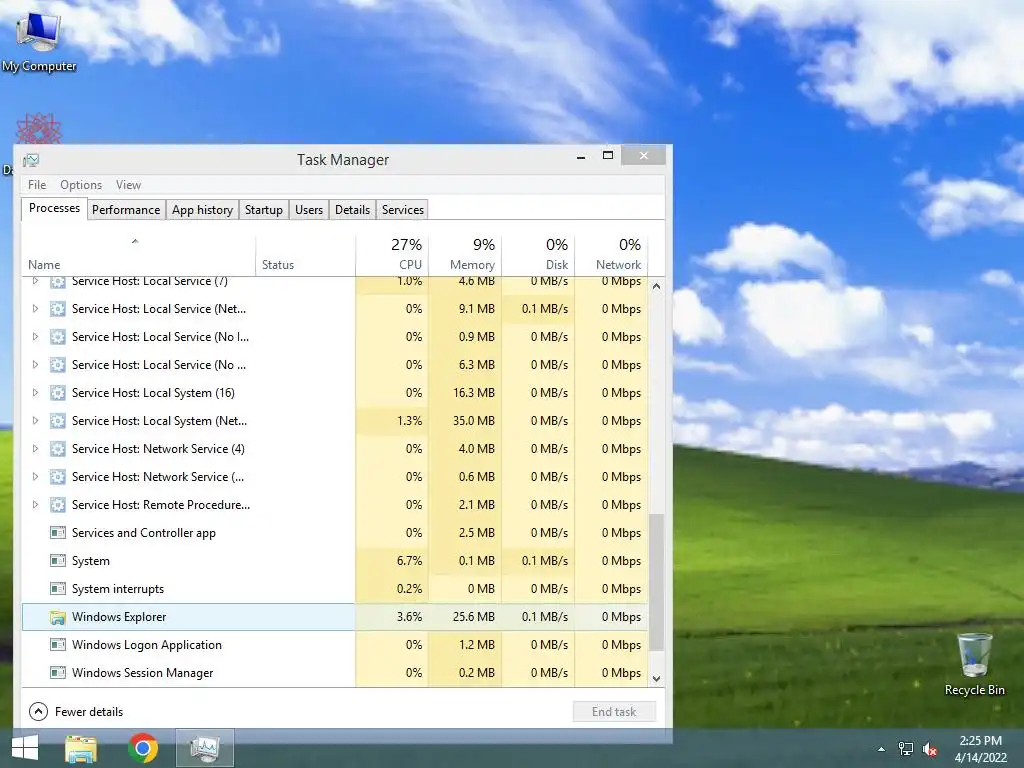Expand Service Host: Network Service (4)
1024x768 pixels.
(35, 449)
